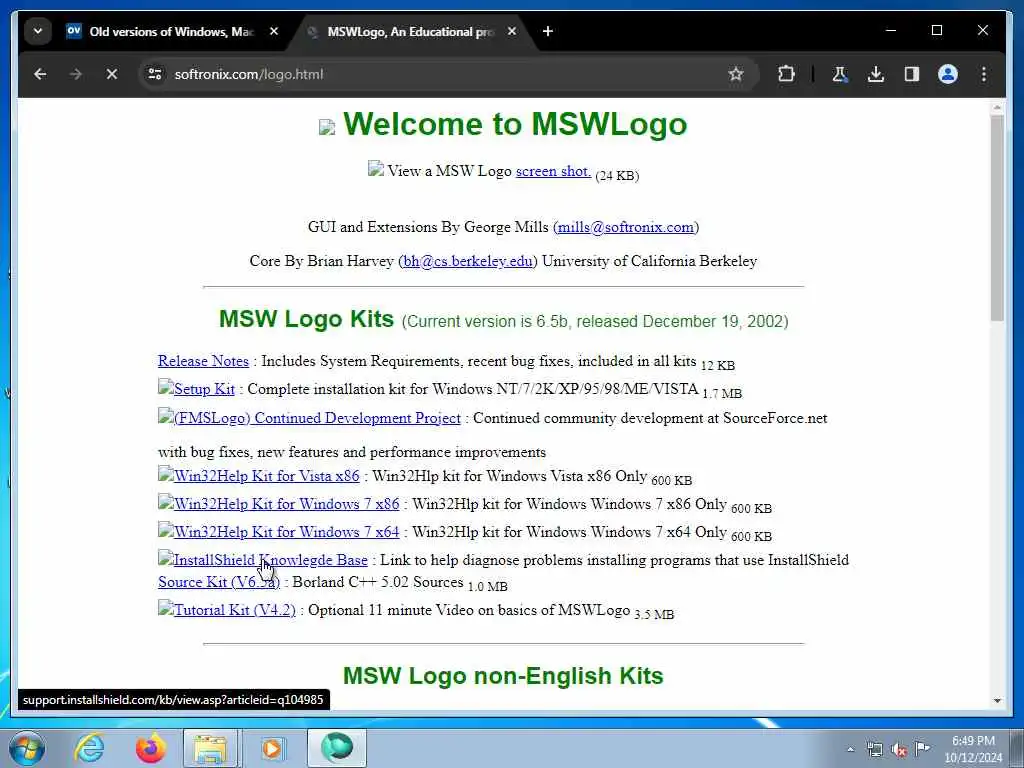
Task: Close the Old versions of Windows tab
Action: point(274,31)
